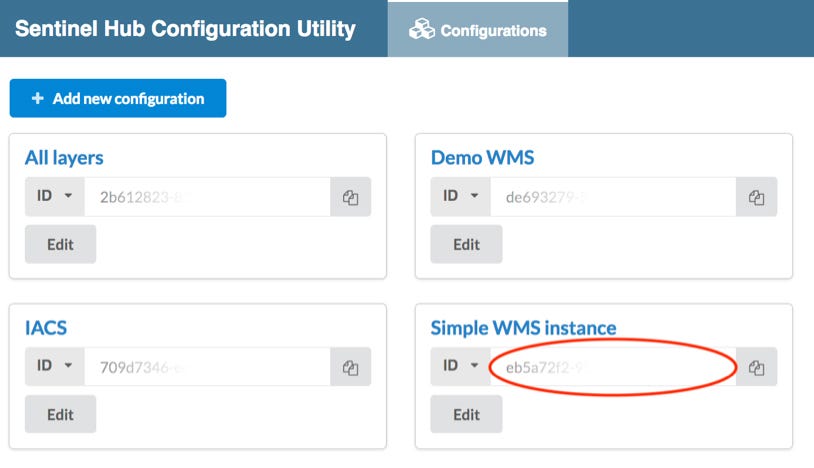814x468 pixels.
Task: Open the All layers title link
Action: (64, 157)
